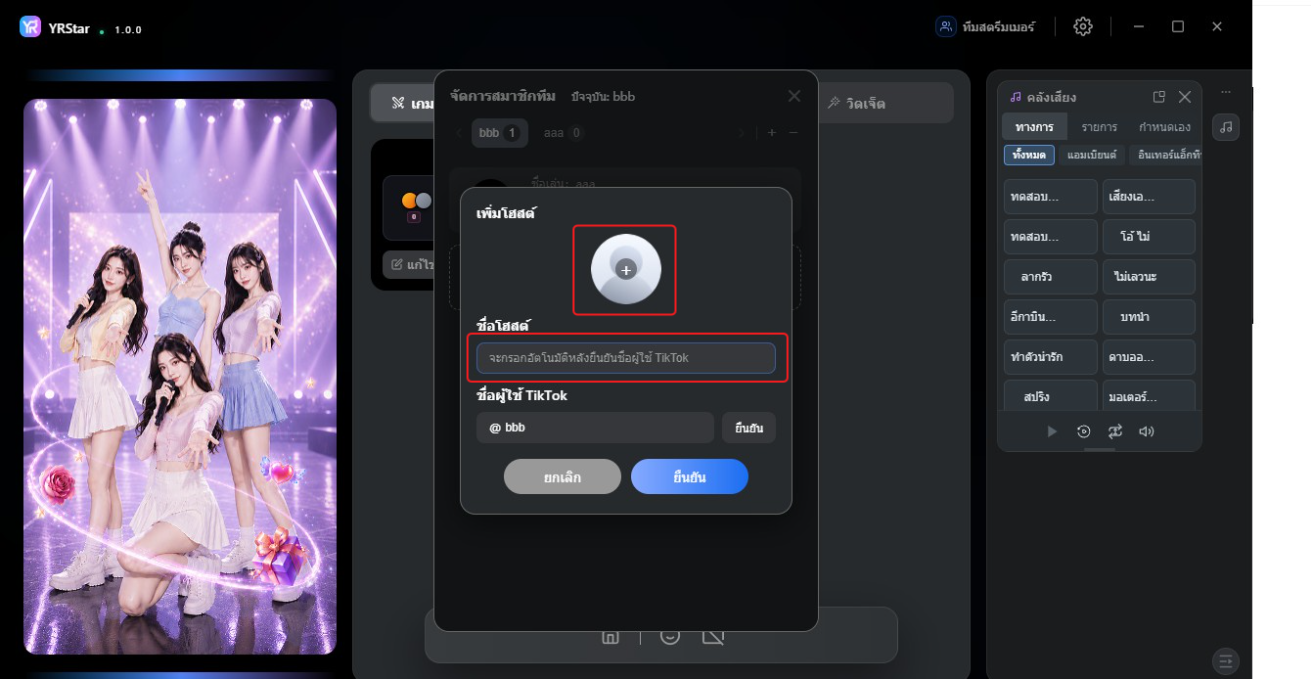Go to previous teams with left chevron
Image resolution: width=1311 pixels, height=679 pixels.
click(459, 133)
